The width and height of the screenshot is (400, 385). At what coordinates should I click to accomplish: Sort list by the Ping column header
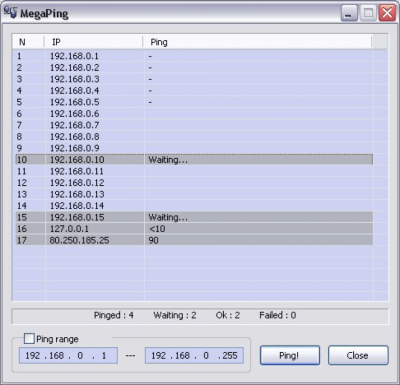tap(257, 42)
